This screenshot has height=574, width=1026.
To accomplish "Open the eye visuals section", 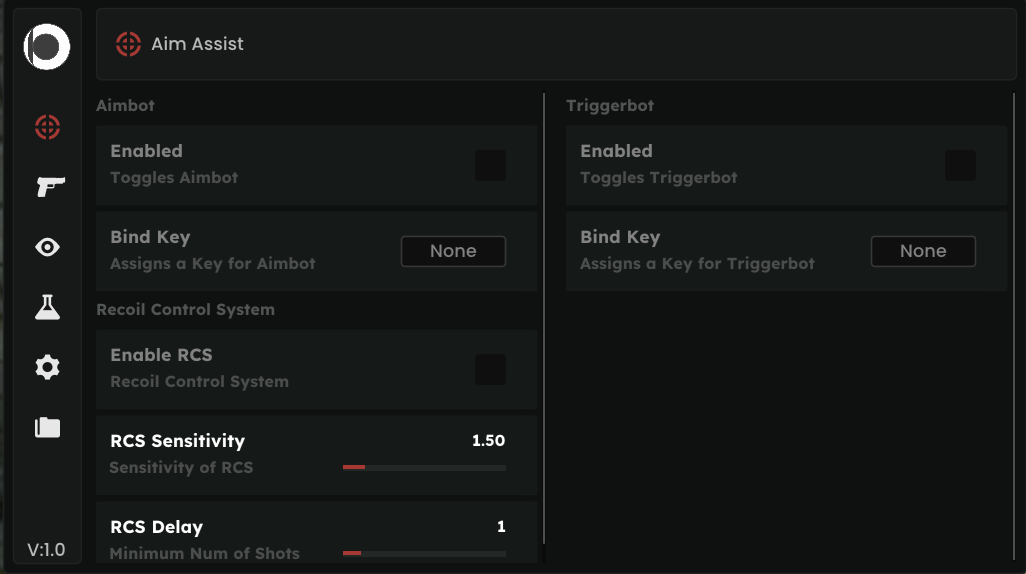I will point(47,247).
